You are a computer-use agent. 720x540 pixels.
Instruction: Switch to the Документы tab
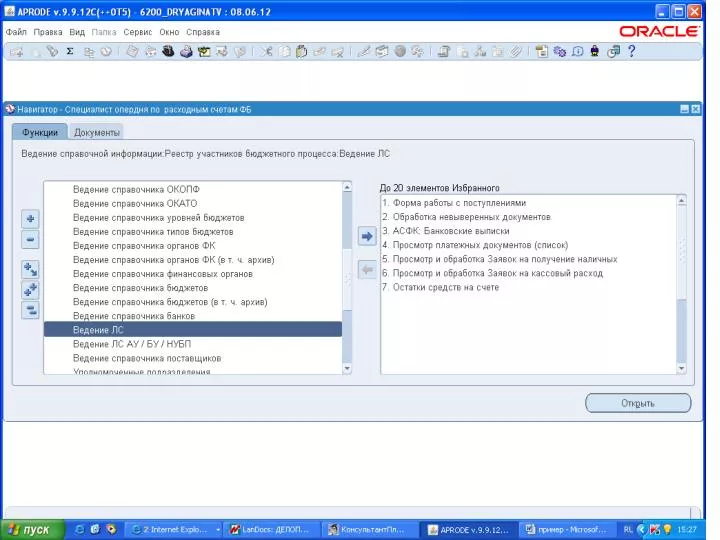coord(97,132)
